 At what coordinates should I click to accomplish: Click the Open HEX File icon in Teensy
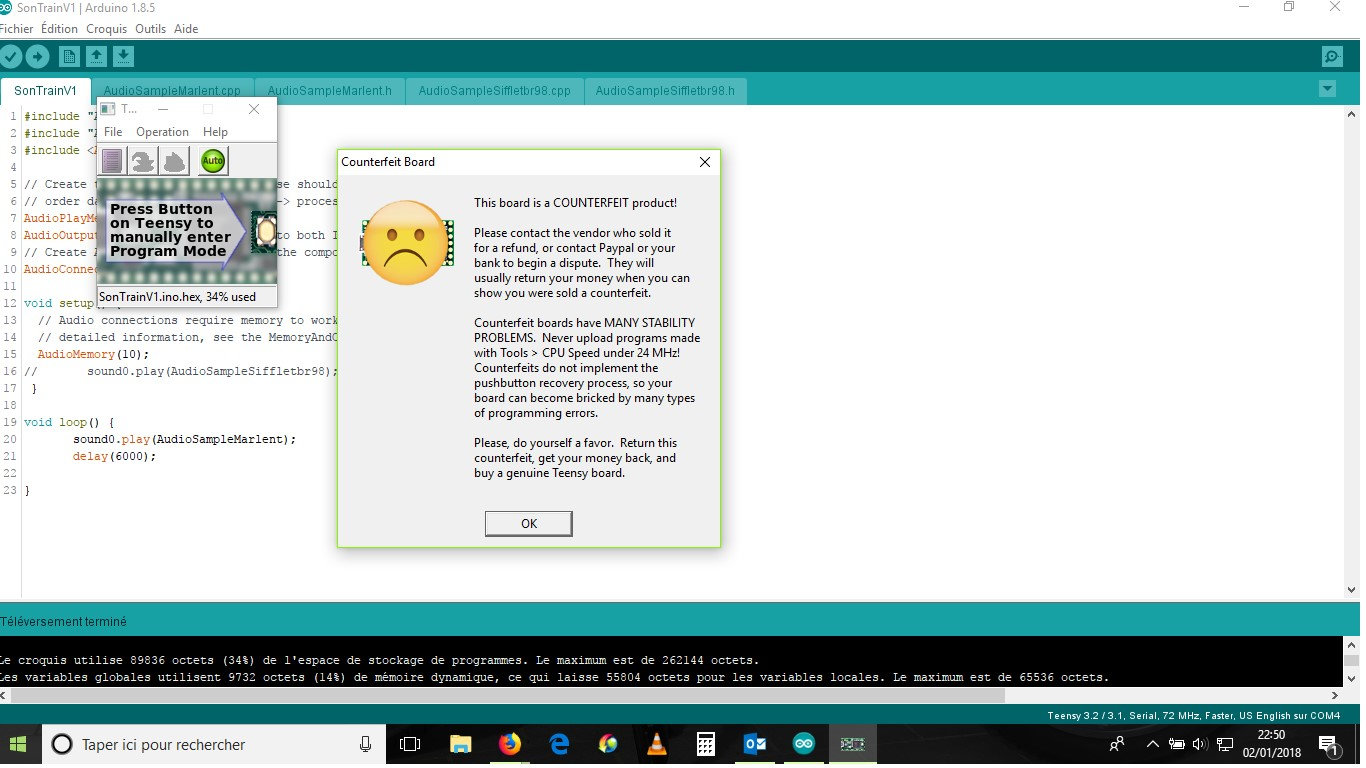click(112, 160)
